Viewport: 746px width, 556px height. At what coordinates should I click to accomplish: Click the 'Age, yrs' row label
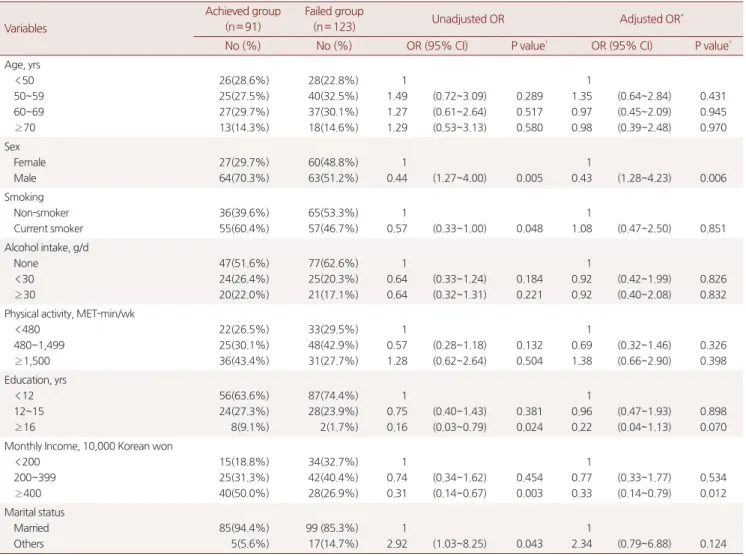coord(22,65)
